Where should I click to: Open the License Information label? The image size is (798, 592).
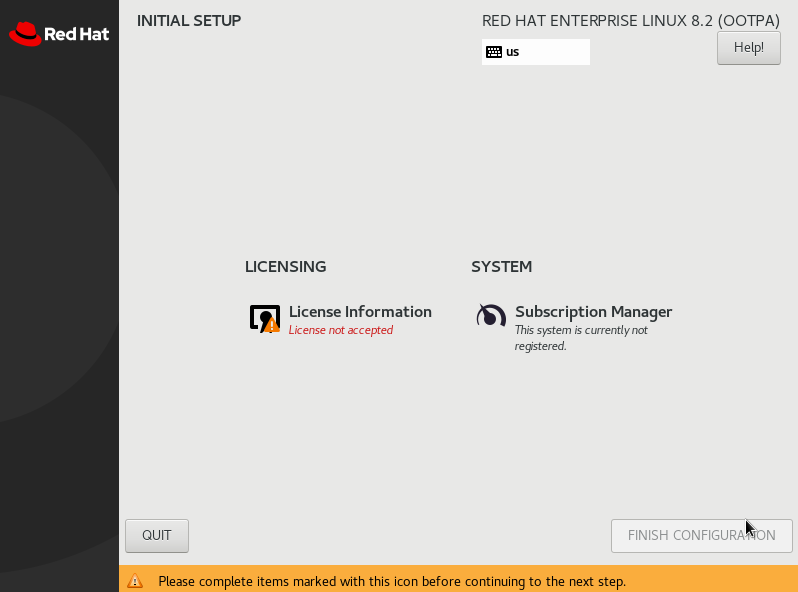[360, 312]
